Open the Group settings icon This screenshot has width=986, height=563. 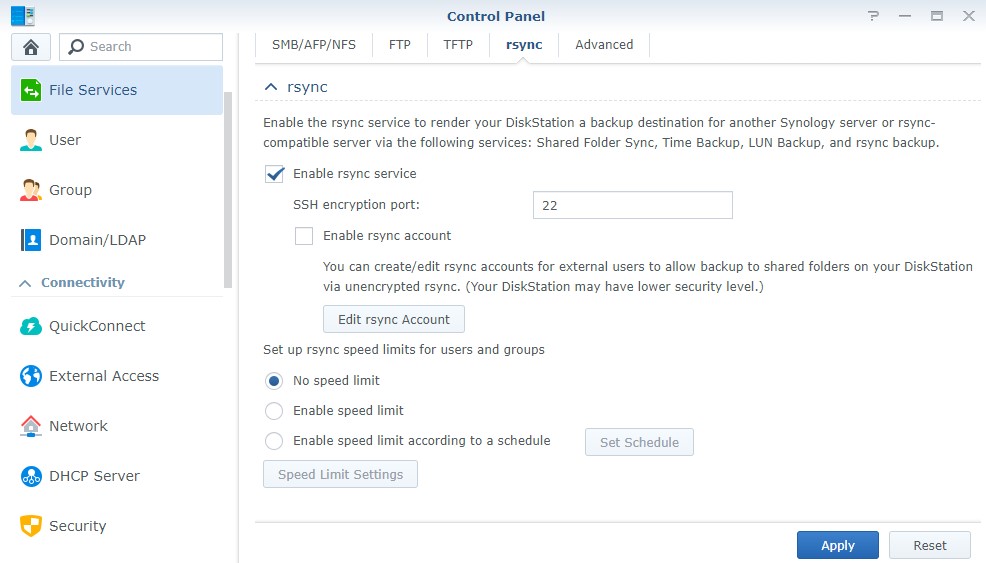point(31,190)
